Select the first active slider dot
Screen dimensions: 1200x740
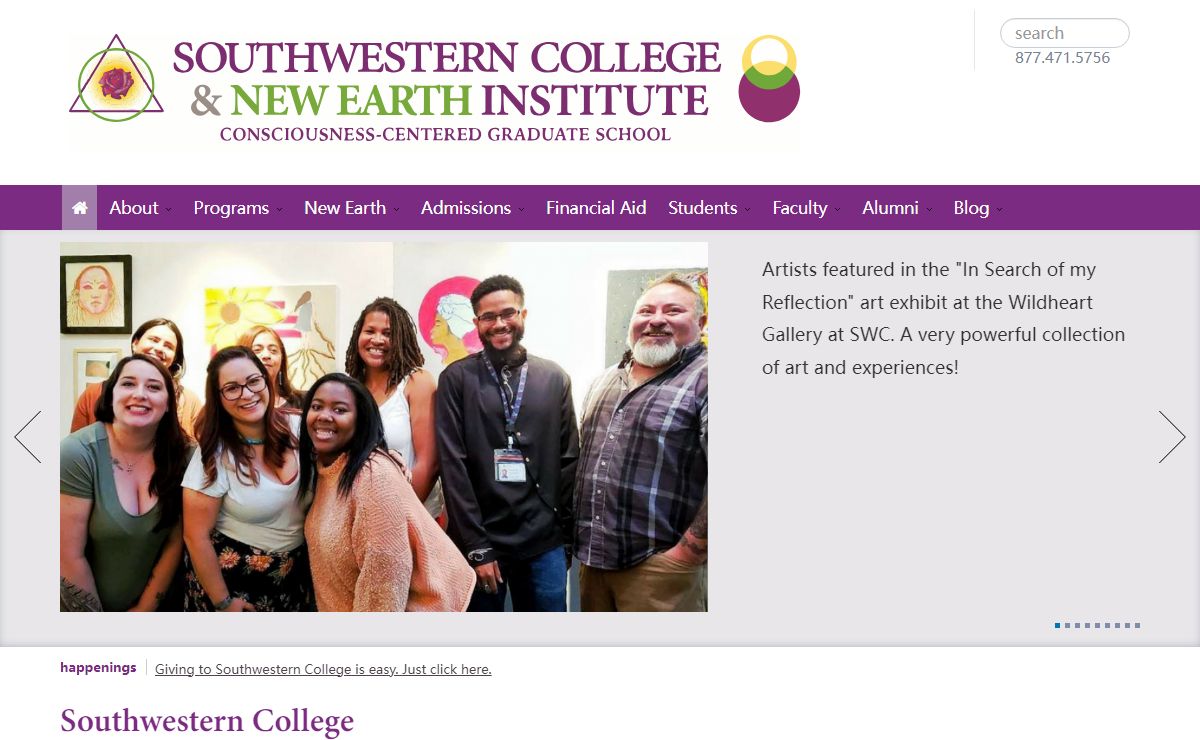pos(1057,626)
